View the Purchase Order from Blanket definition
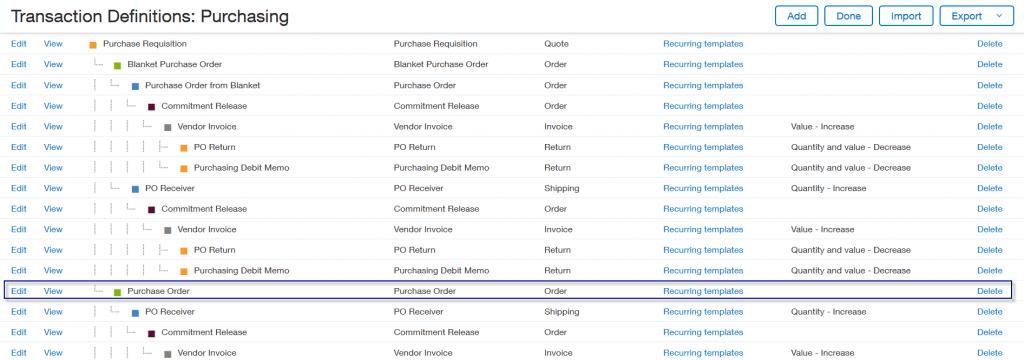 point(53,85)
